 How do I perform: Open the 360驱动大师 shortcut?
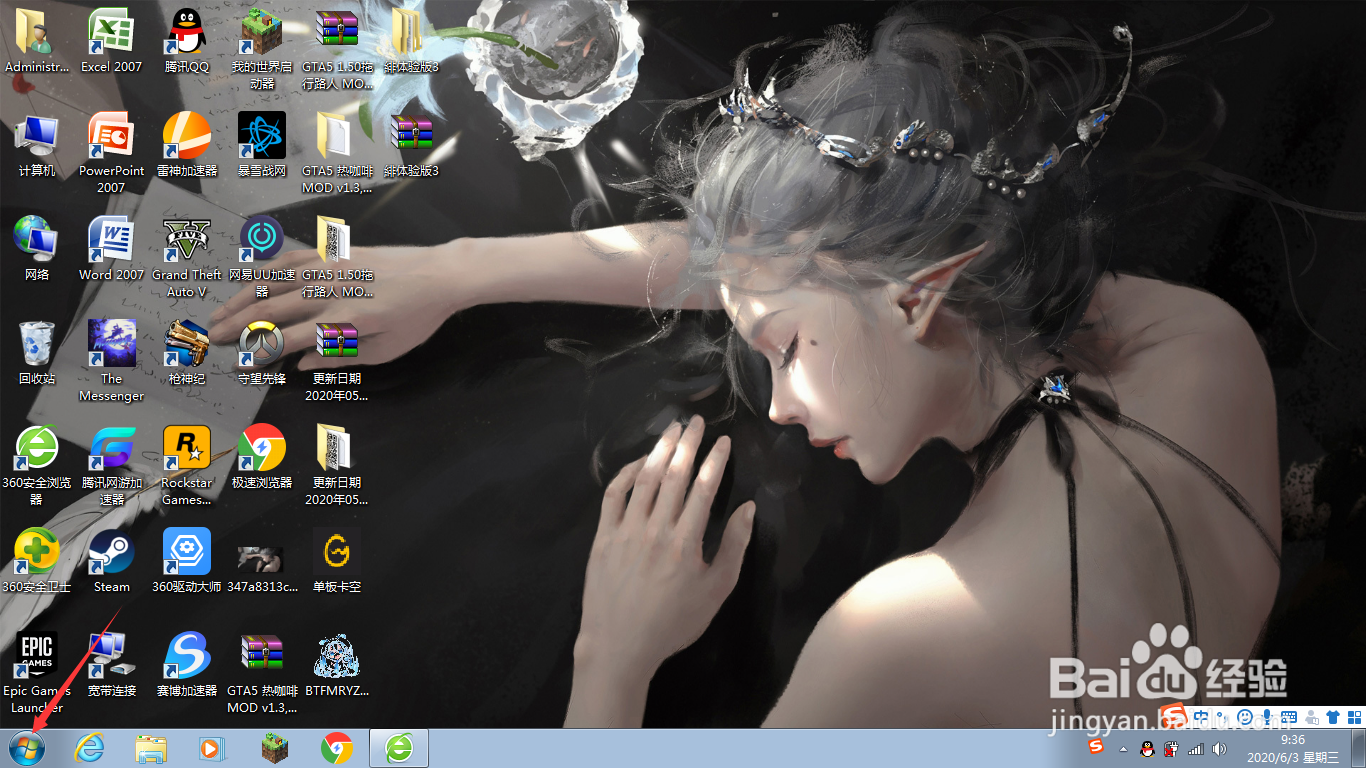click(186, 551)
